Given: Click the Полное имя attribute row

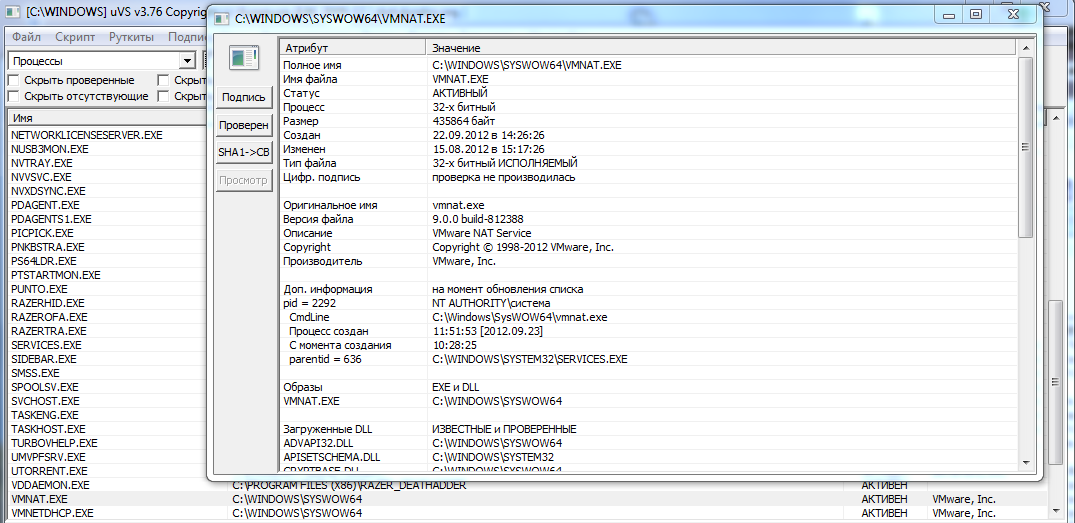Looking at the screenshot, I should click(x=649, y=65).
